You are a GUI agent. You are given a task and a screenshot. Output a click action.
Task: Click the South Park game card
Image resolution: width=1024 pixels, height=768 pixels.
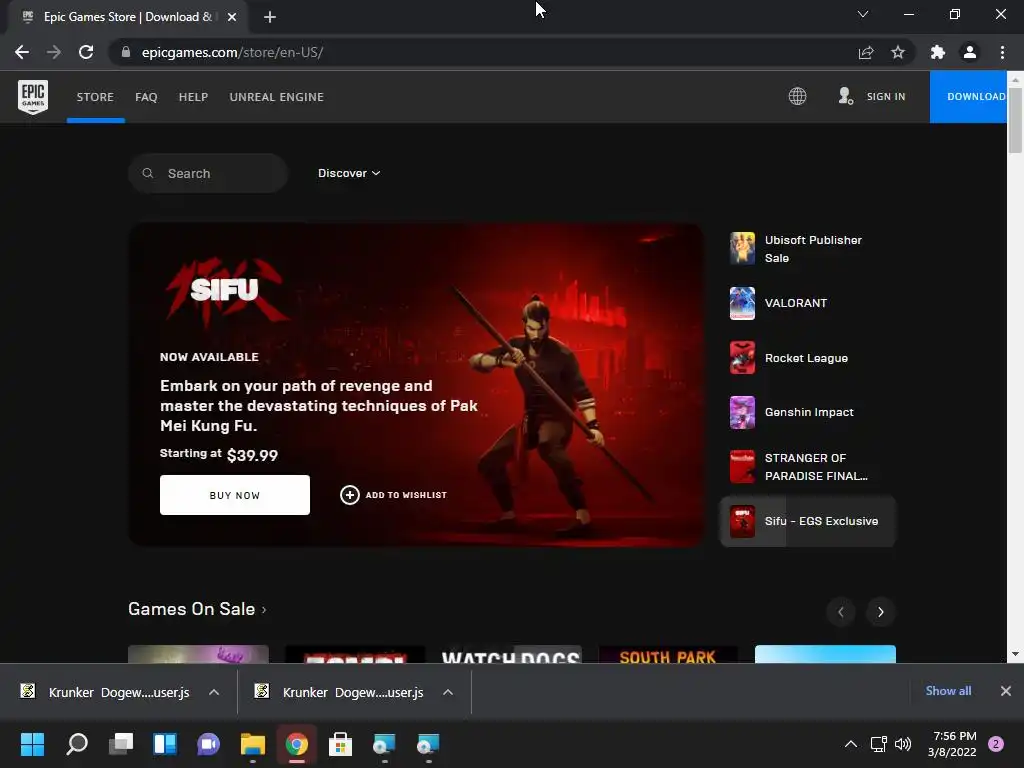(668, 654)
